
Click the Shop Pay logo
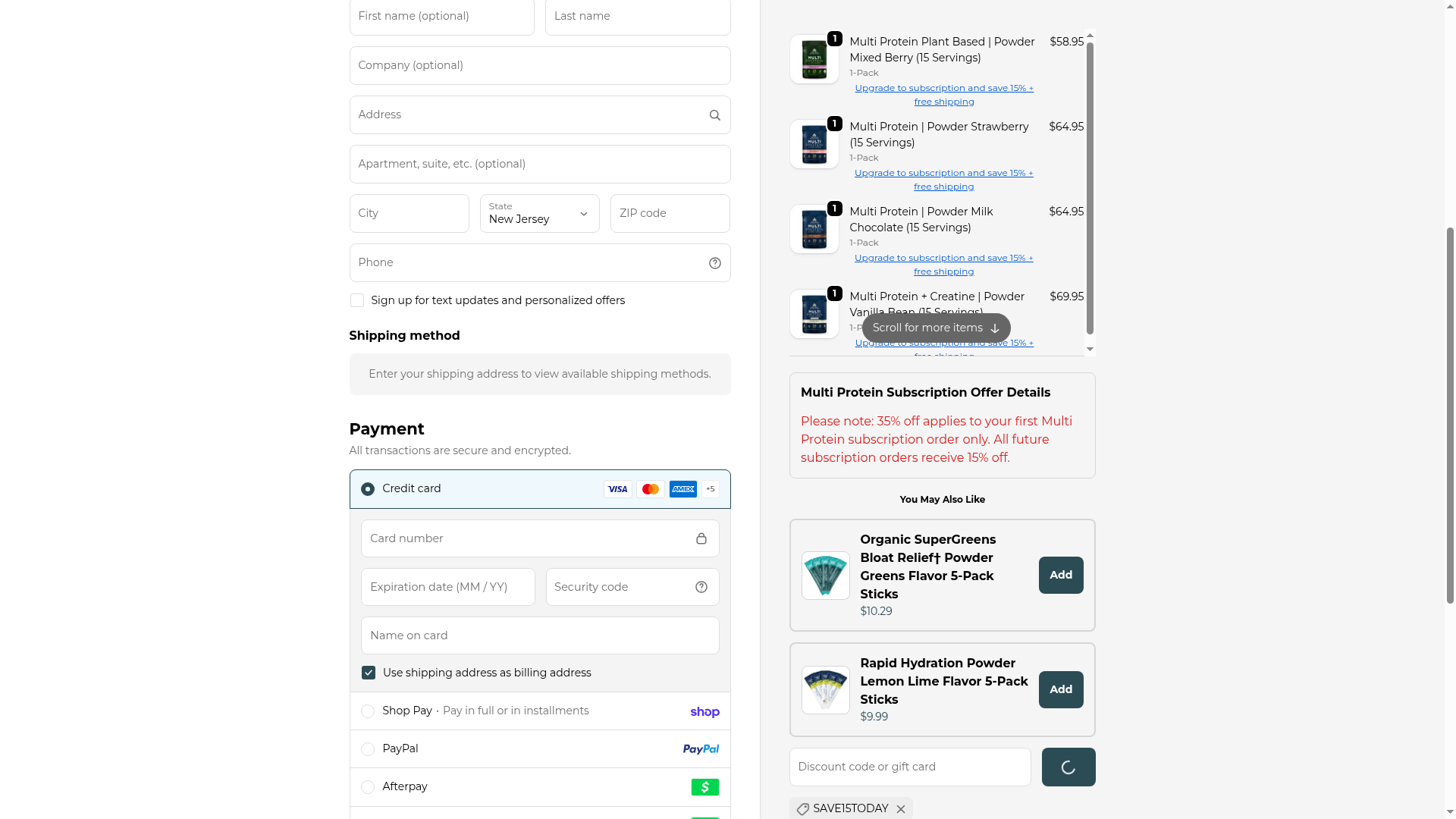(x=704, y=711)
